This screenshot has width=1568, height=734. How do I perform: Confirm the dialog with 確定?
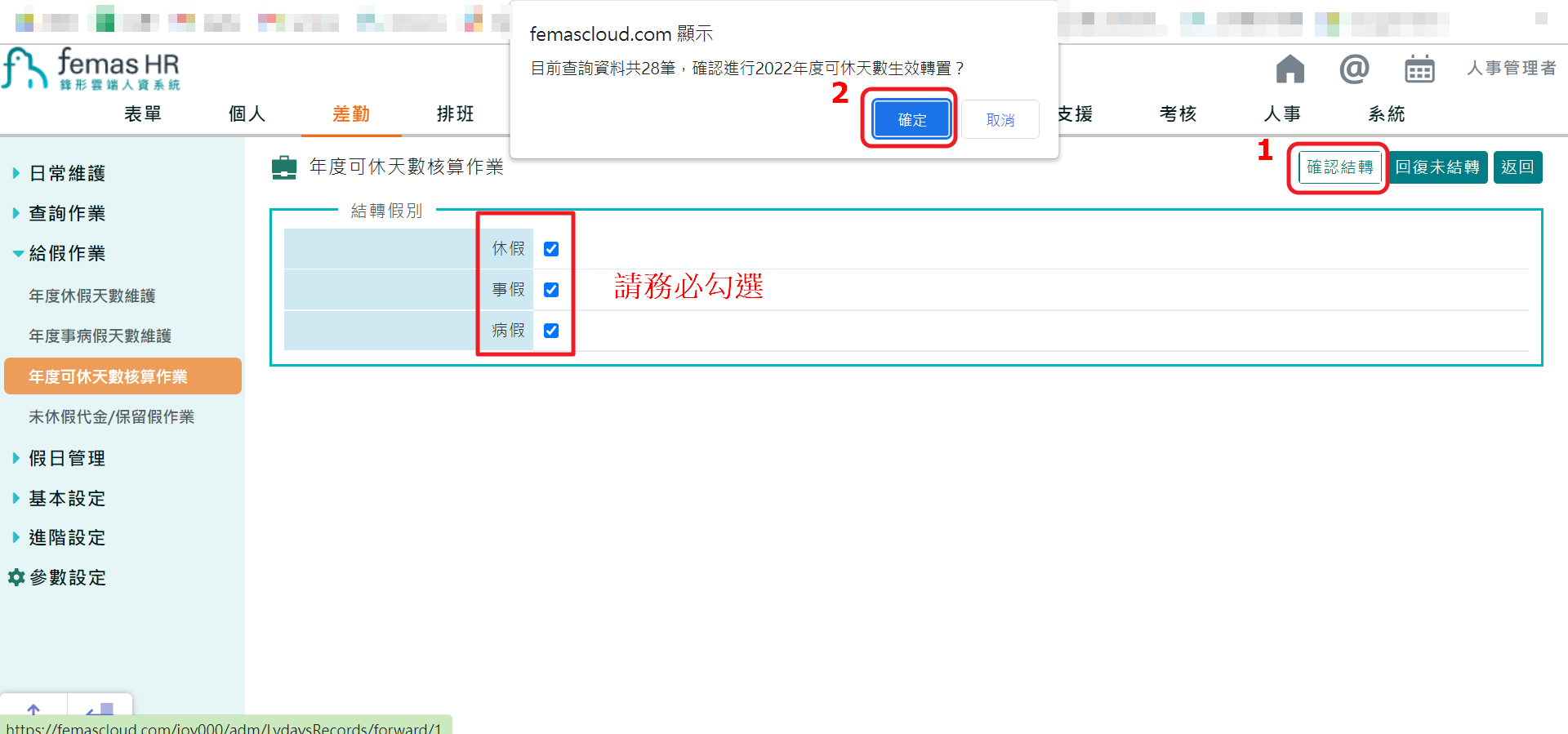(x=912, y=120)
